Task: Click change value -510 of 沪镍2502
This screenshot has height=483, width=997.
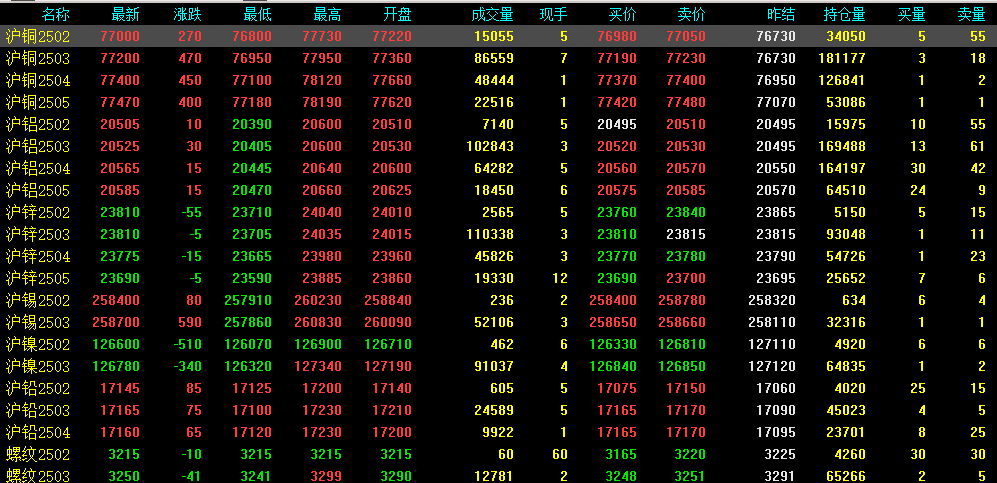Action: point(188,344)
